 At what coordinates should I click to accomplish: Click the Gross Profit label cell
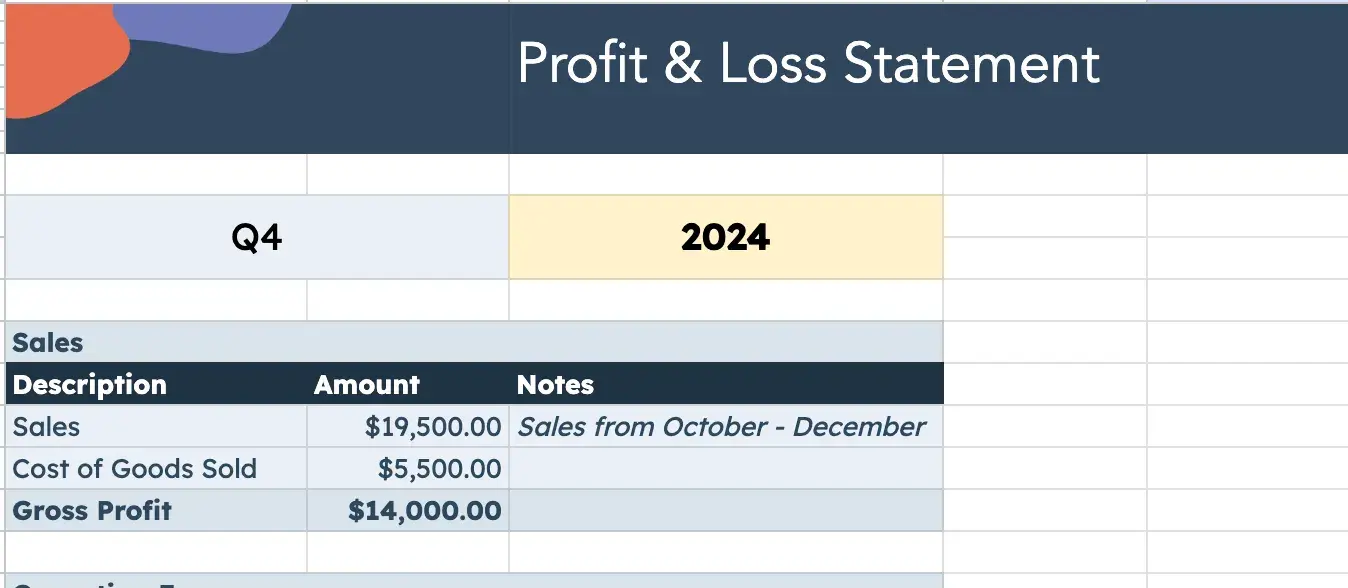coord(92,511)
